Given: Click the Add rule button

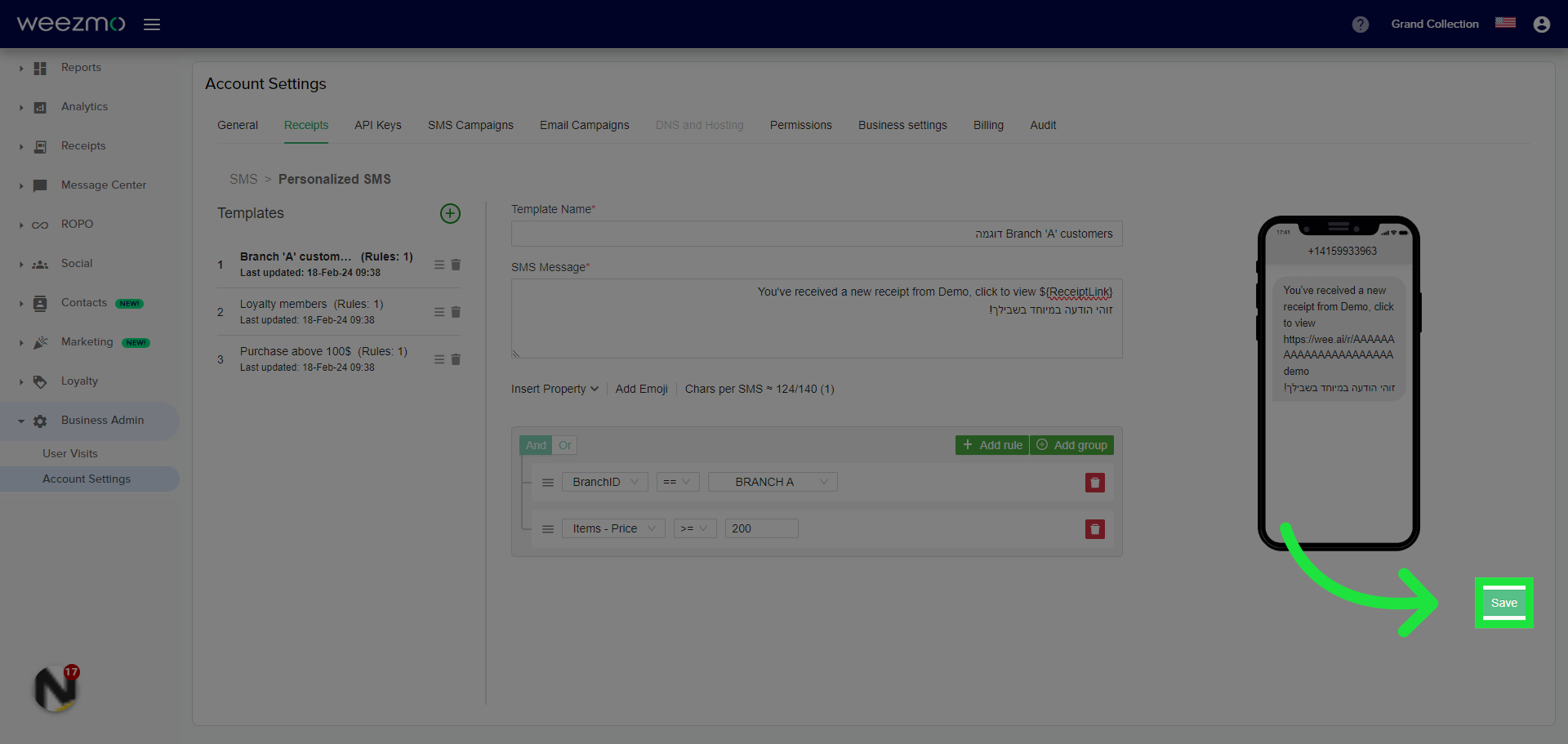Looking at the screenshot, I should (x=992, y=445).
